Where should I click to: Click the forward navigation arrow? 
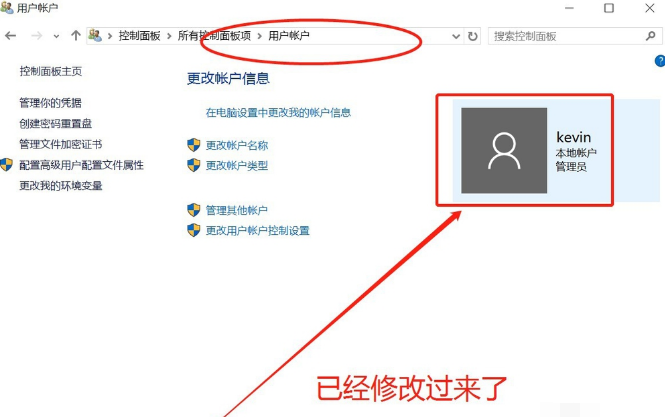[35, 36]
